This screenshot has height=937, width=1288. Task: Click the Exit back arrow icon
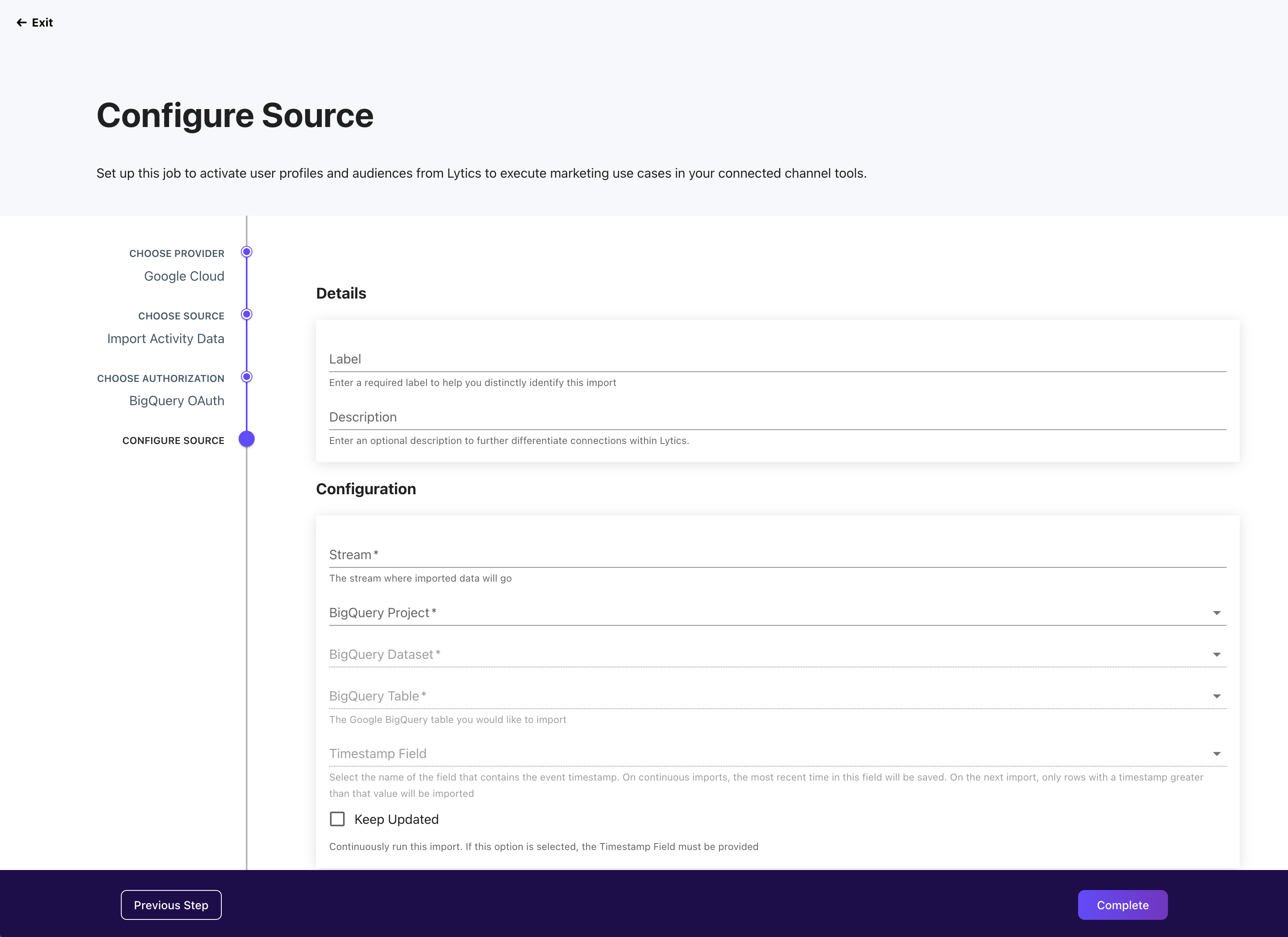[x=22, y=23]
